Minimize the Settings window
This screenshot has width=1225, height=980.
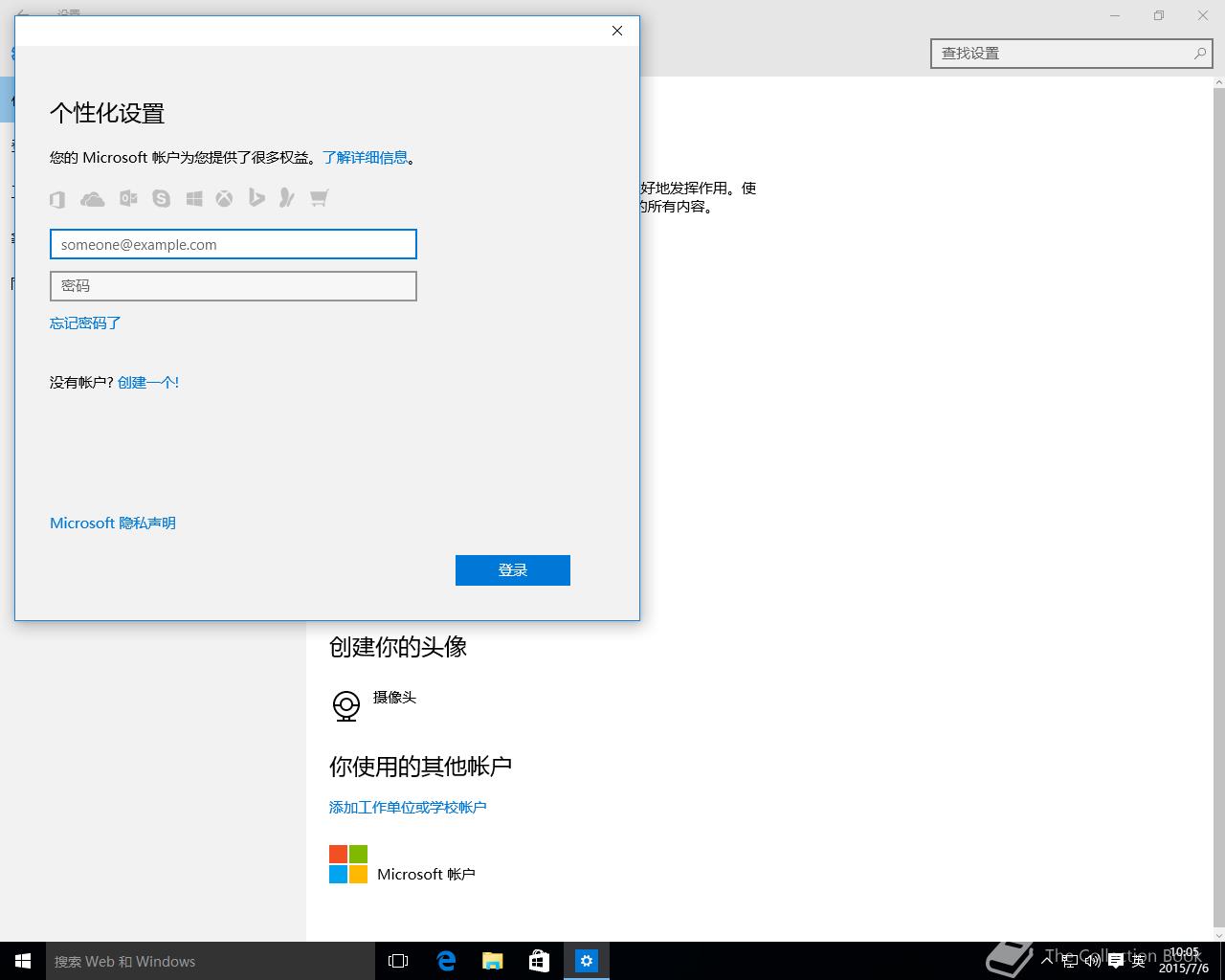(x=1115, y=15)
